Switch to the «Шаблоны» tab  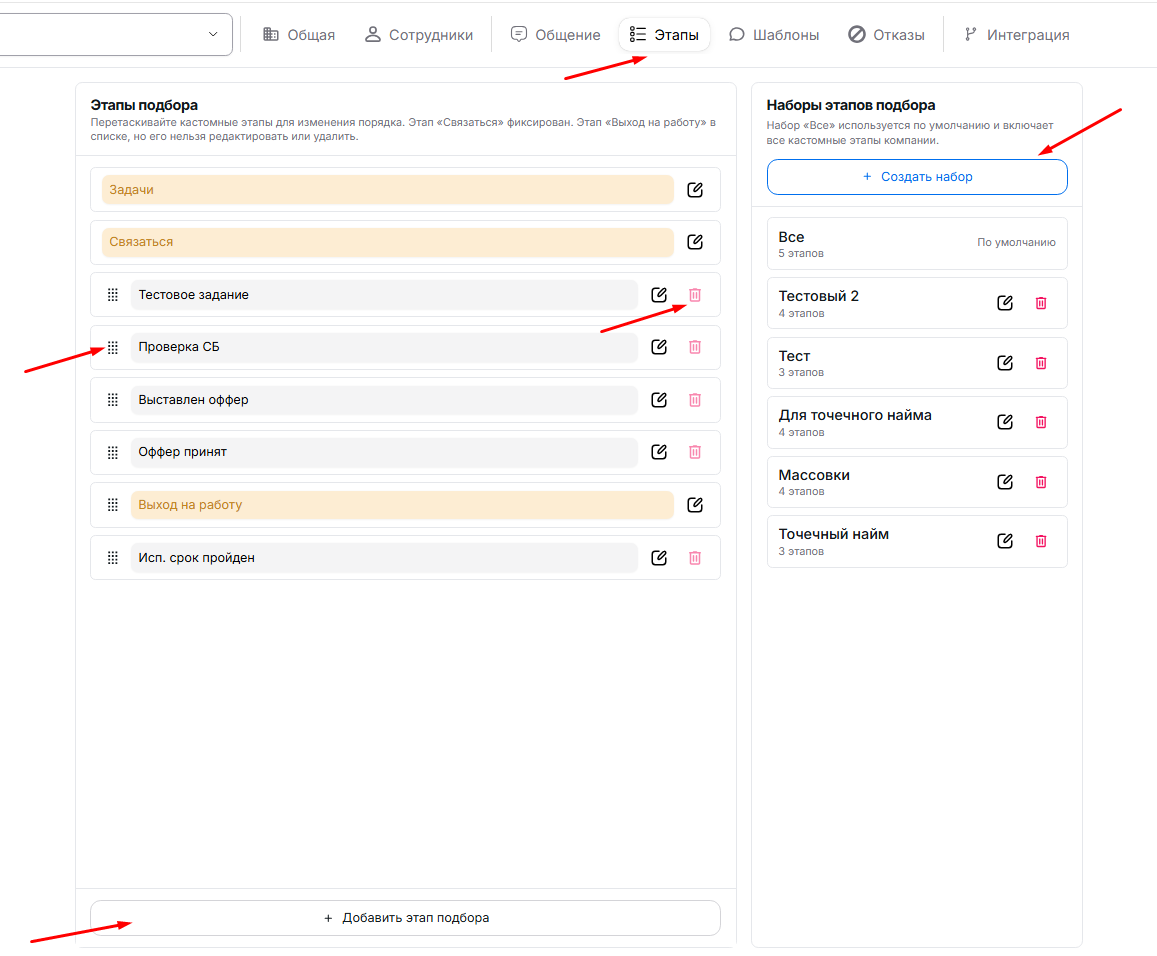pos(774,35)
